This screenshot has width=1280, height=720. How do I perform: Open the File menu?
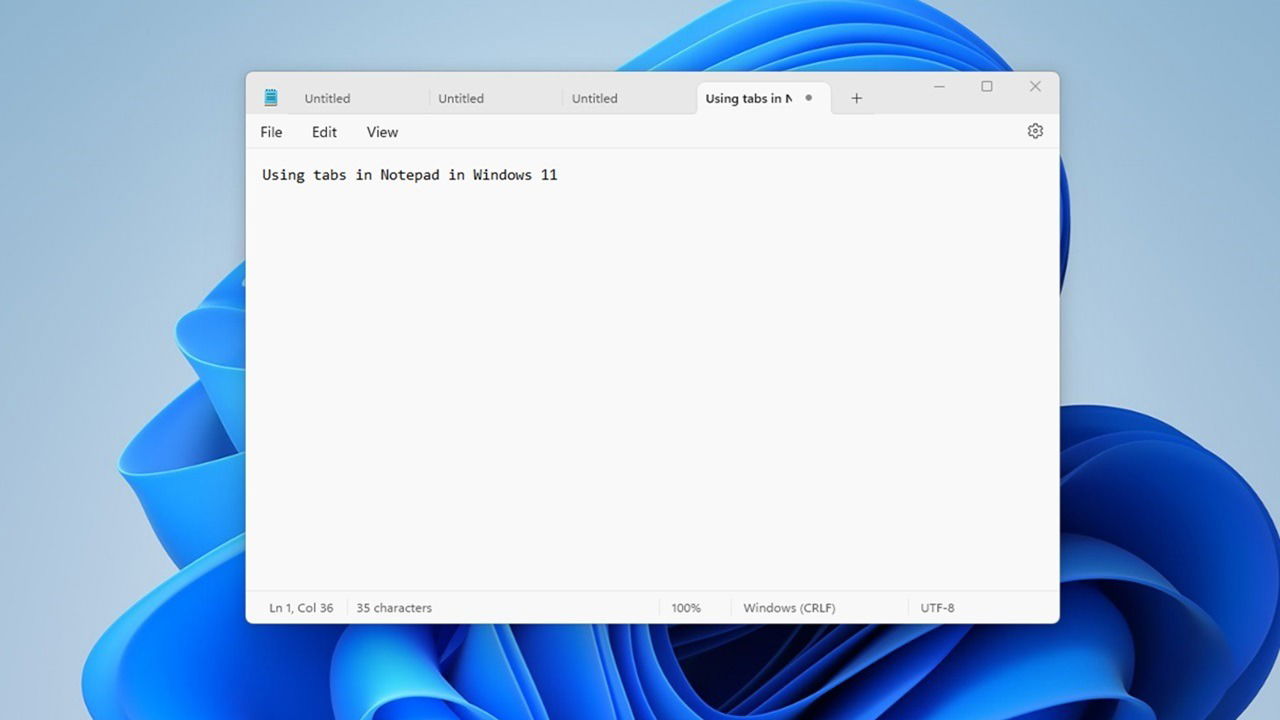(270, 131)
